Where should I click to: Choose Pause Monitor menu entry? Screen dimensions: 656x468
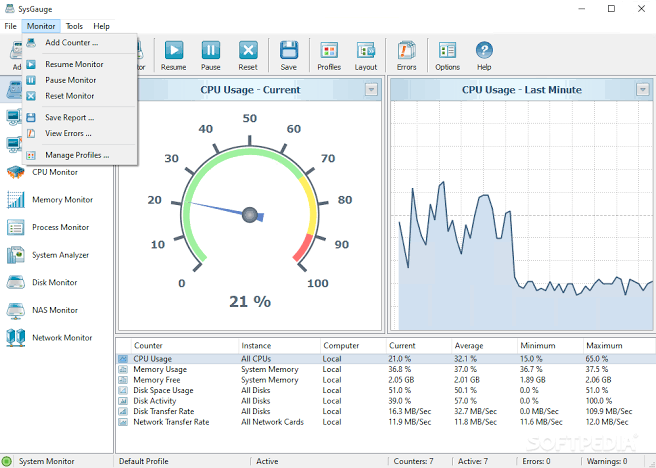click(80, 80)
